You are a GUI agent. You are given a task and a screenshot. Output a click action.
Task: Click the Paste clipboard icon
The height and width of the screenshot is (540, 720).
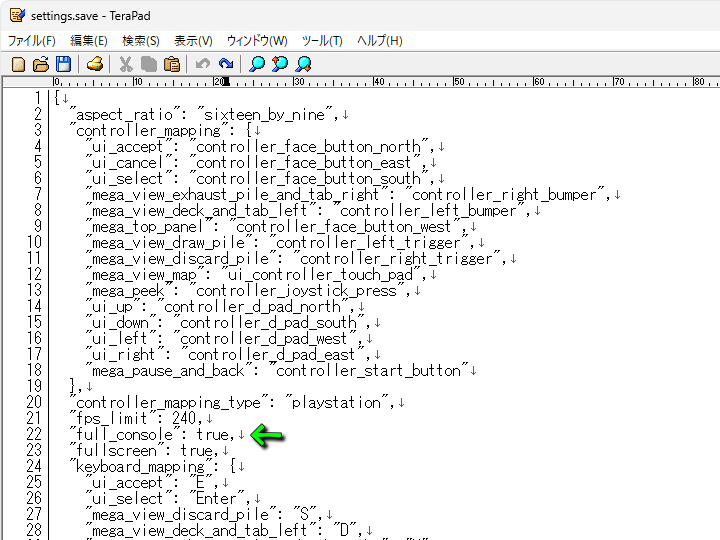pyautogui.click(x=172, y=64)
